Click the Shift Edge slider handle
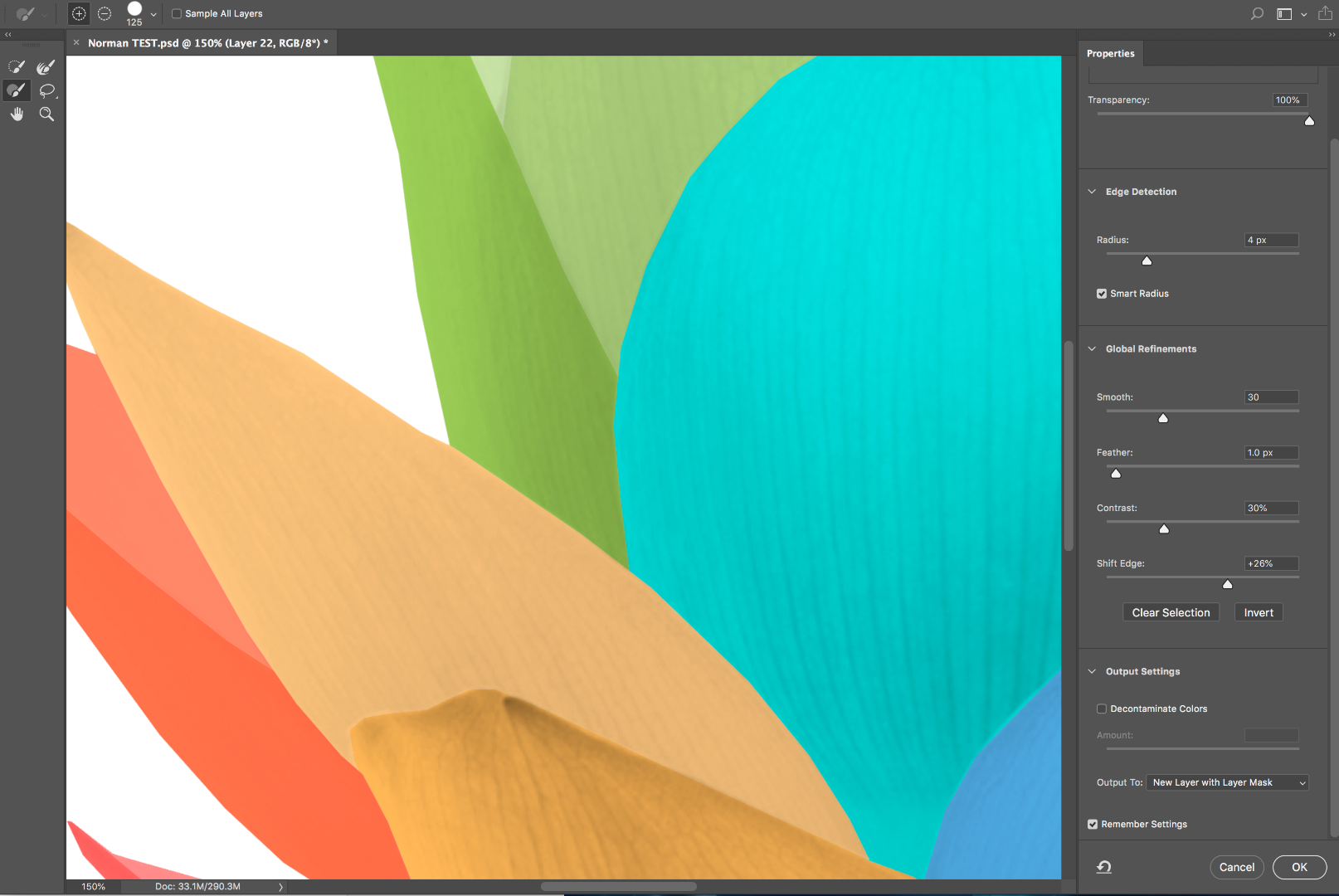 pyautogui.click(x=1228, y=584)
